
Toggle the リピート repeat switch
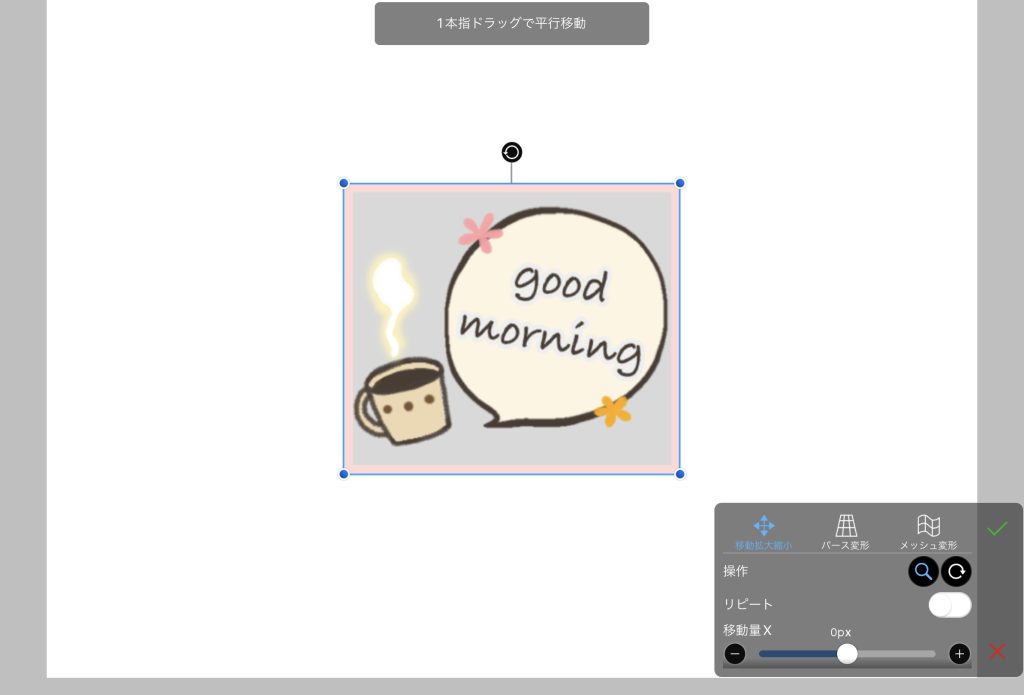coord(949,605)
